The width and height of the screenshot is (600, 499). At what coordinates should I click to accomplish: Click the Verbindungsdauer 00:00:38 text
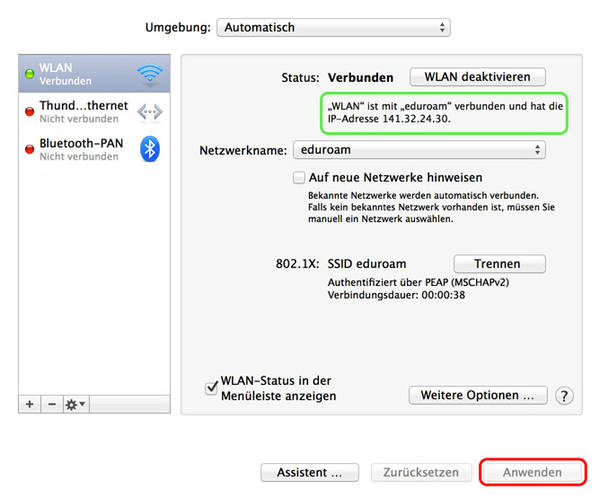click(396, 295)
